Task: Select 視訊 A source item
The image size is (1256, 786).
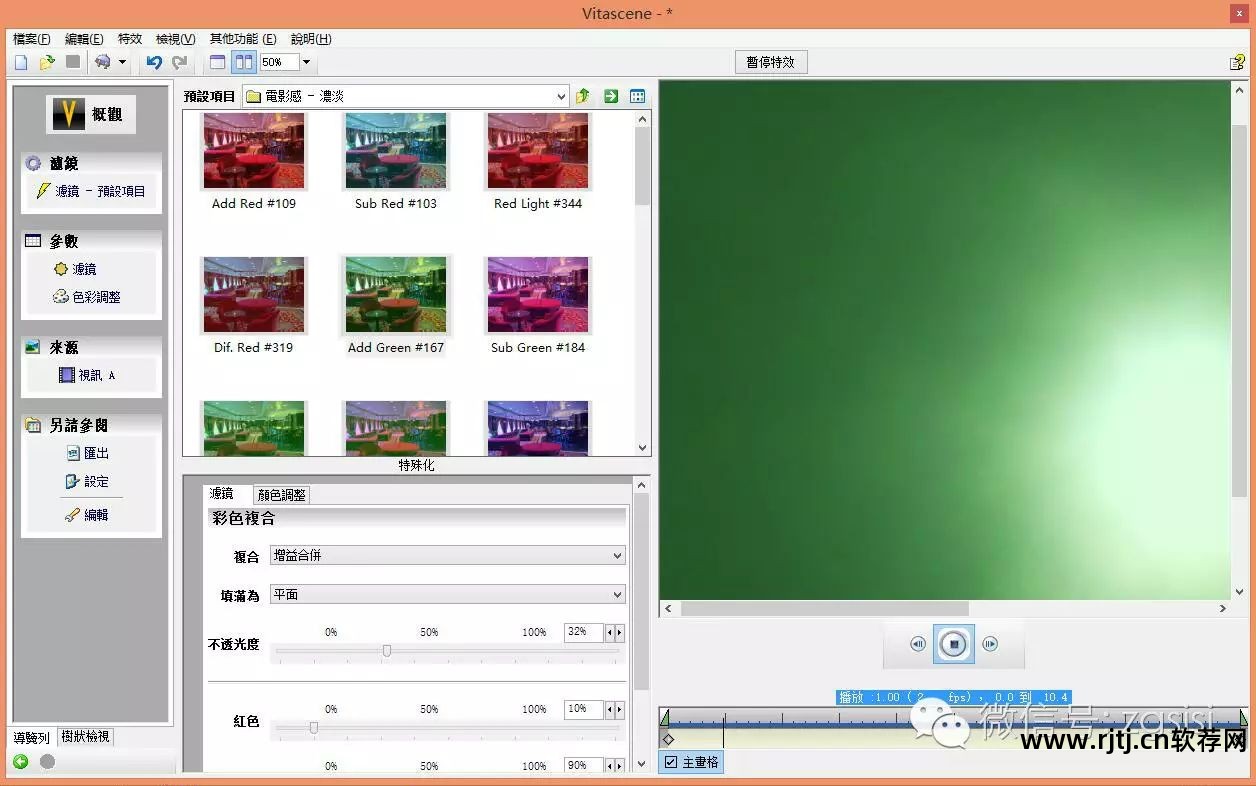Action: [87, 375]
